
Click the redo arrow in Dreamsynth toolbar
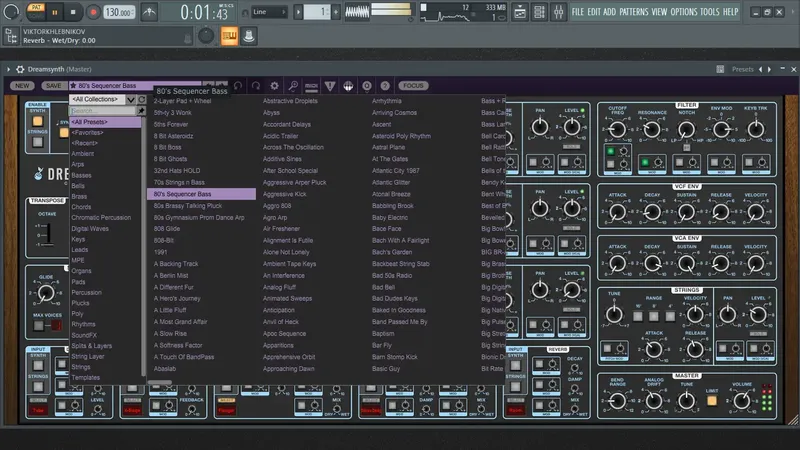[x=257, y=86]
